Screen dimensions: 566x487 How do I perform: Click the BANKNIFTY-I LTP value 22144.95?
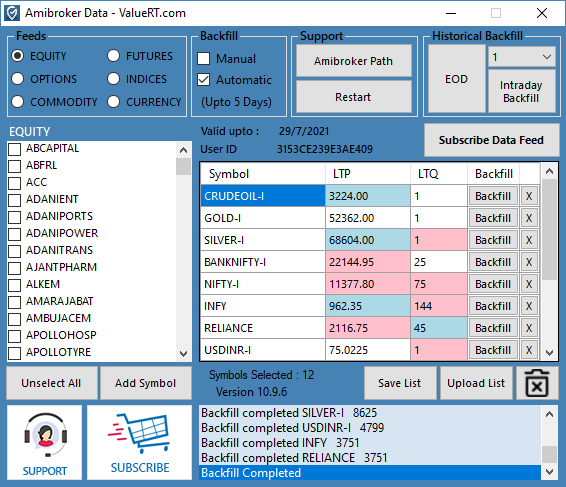pyautogui.click(x=368, y=262)
